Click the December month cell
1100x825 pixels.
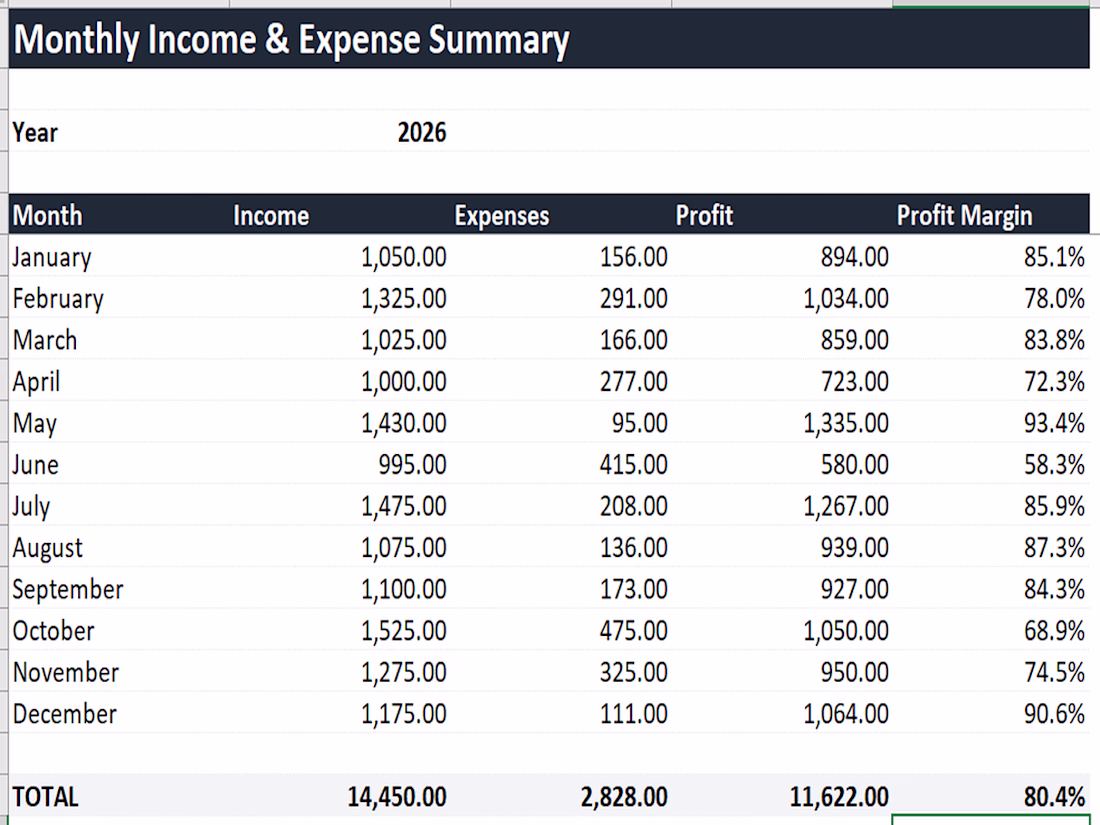(x=65, y=713)
